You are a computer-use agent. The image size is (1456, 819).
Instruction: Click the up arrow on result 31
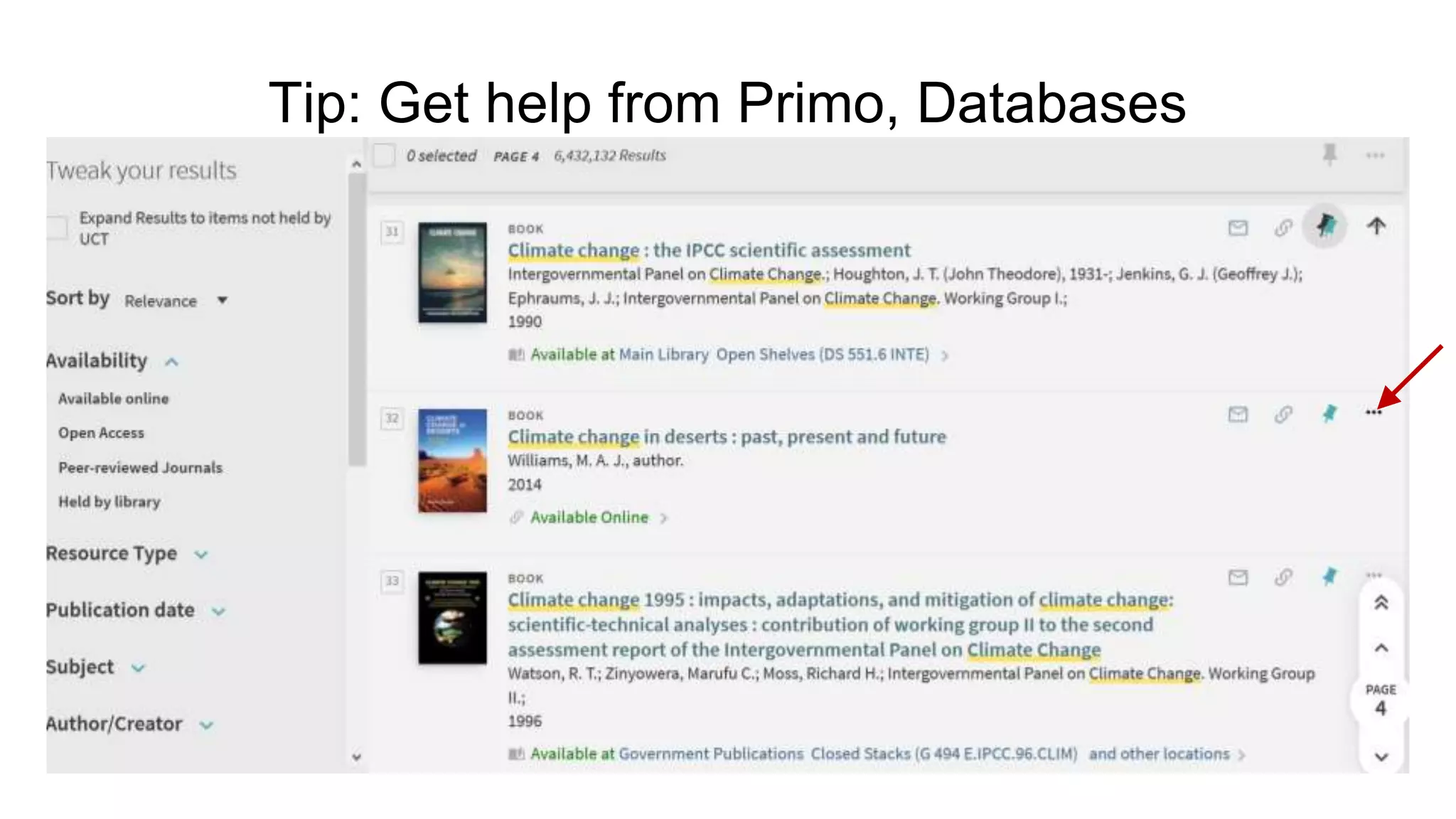(1376, 226)
